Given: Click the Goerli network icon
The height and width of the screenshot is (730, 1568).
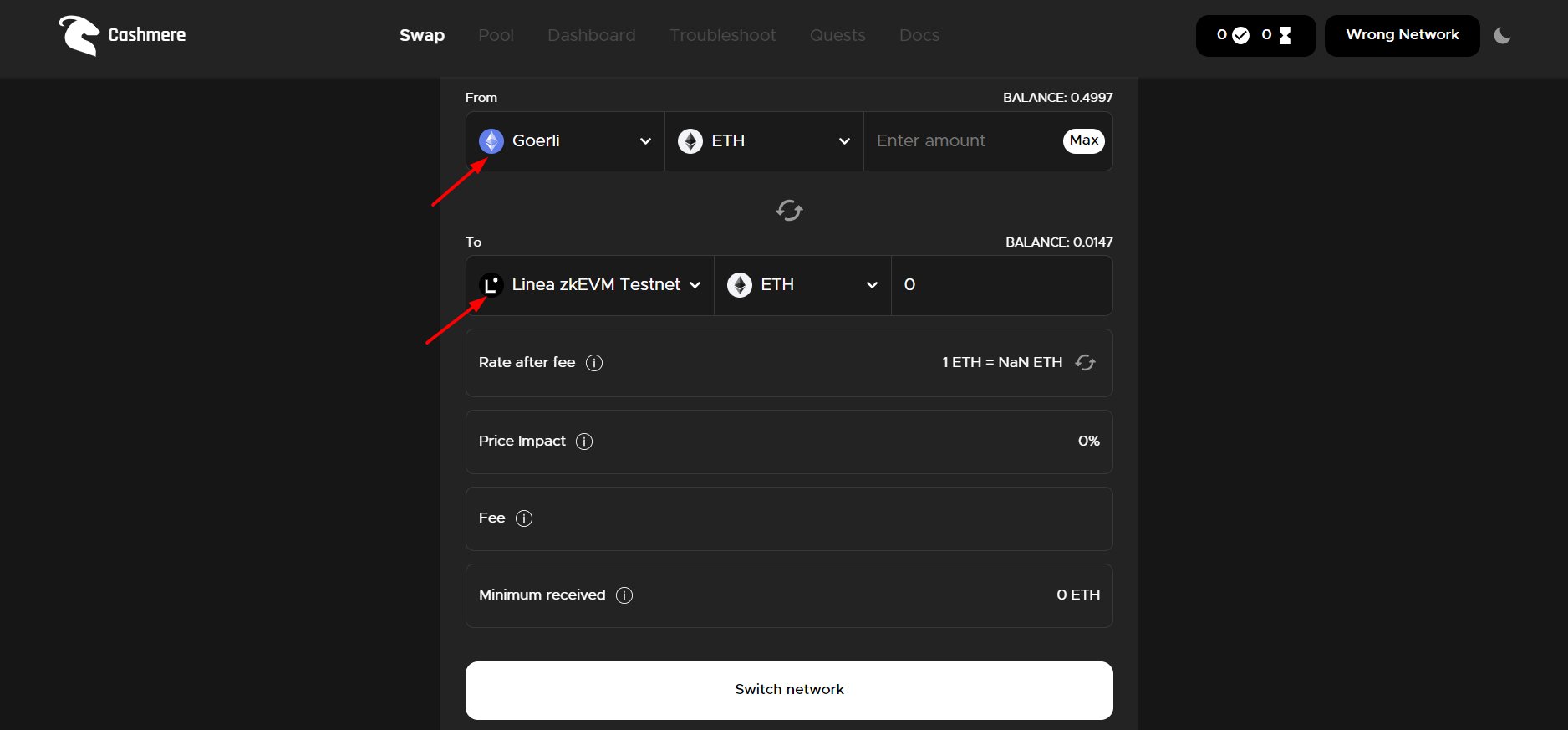Looking at the screenshot, I should pos(491,141).
